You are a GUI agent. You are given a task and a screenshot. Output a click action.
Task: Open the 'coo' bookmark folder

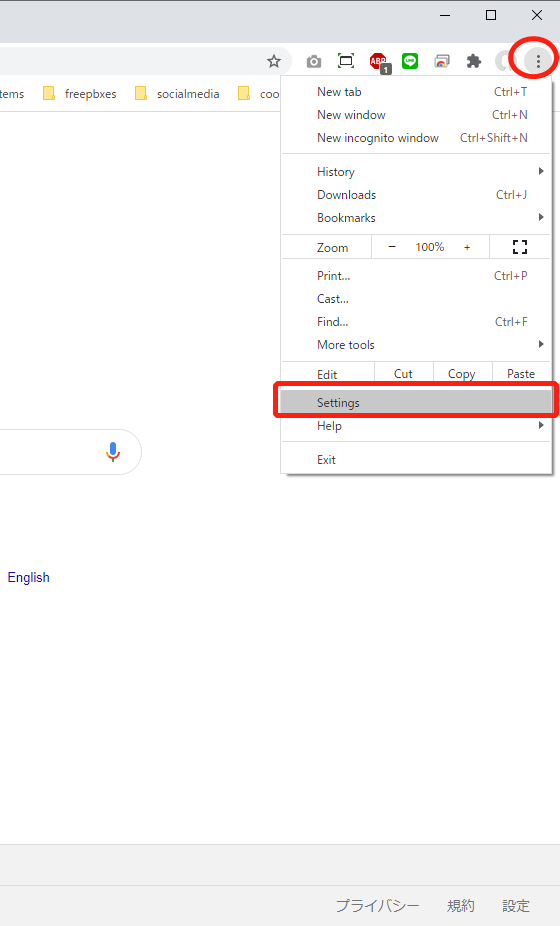[259, 93]
